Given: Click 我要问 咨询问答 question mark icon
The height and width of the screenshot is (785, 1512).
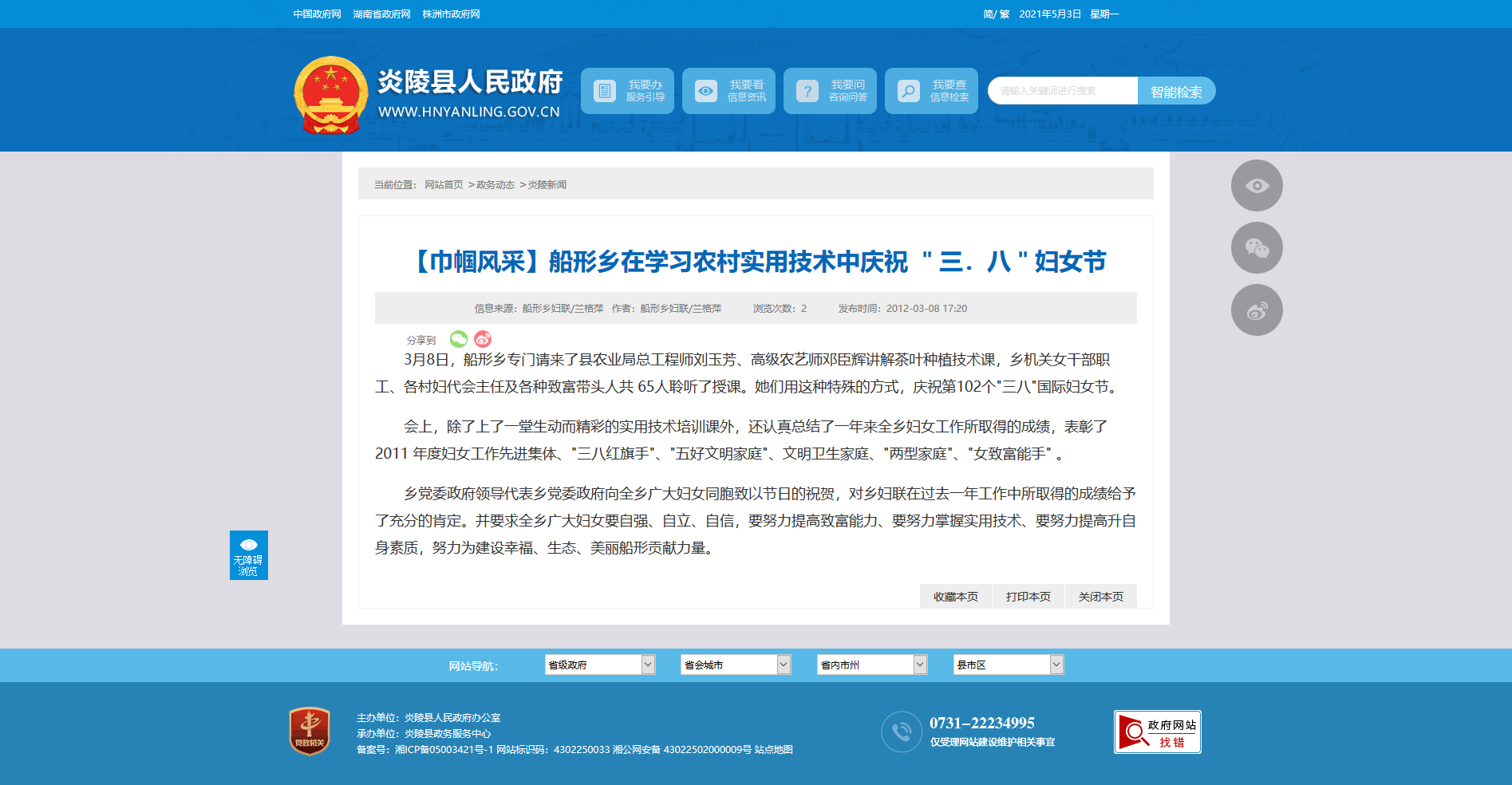Looking at the screenshot, I should pos(807,91).
